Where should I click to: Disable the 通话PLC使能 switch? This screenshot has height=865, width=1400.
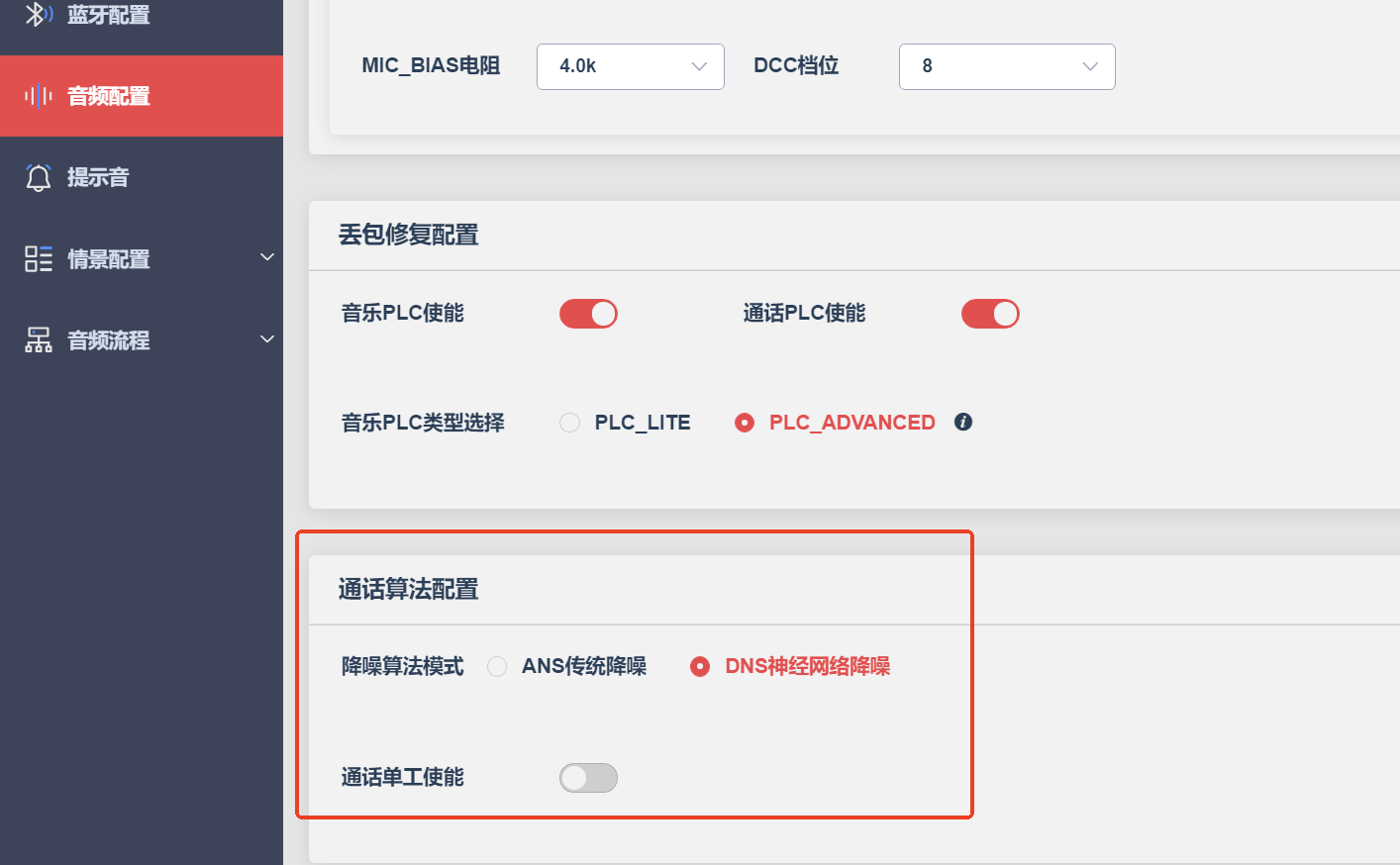pos(990,314)
